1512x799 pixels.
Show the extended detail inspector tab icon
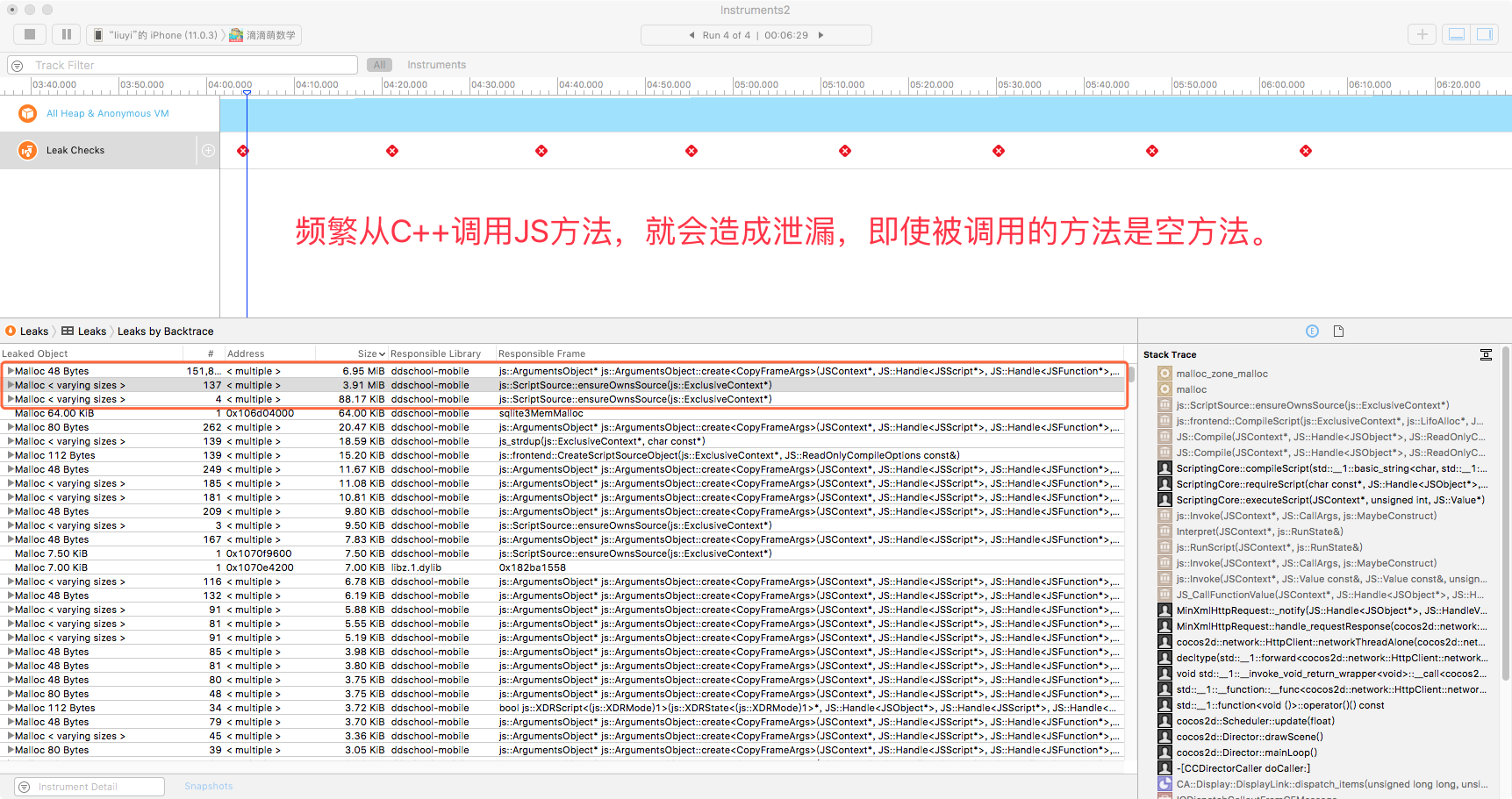point(1312,331)
